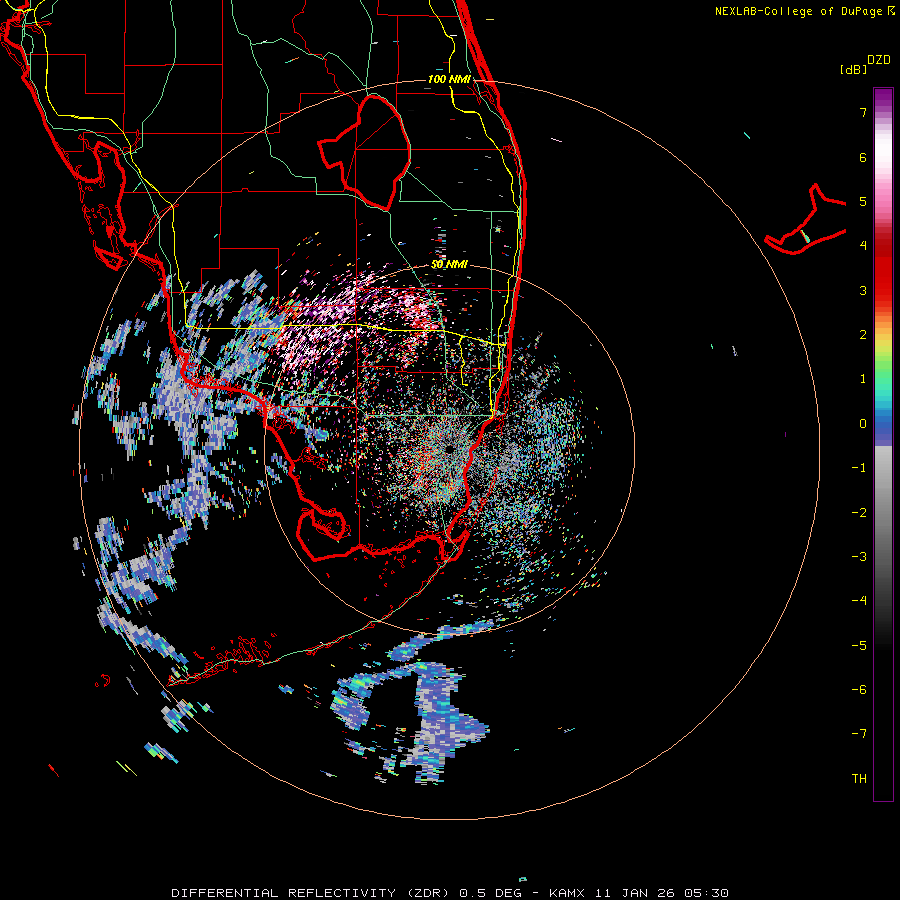The width and height of the screenshot is (900, 900).
Task: Select the 6 value on the color scale
Action: tap(863, 157)
